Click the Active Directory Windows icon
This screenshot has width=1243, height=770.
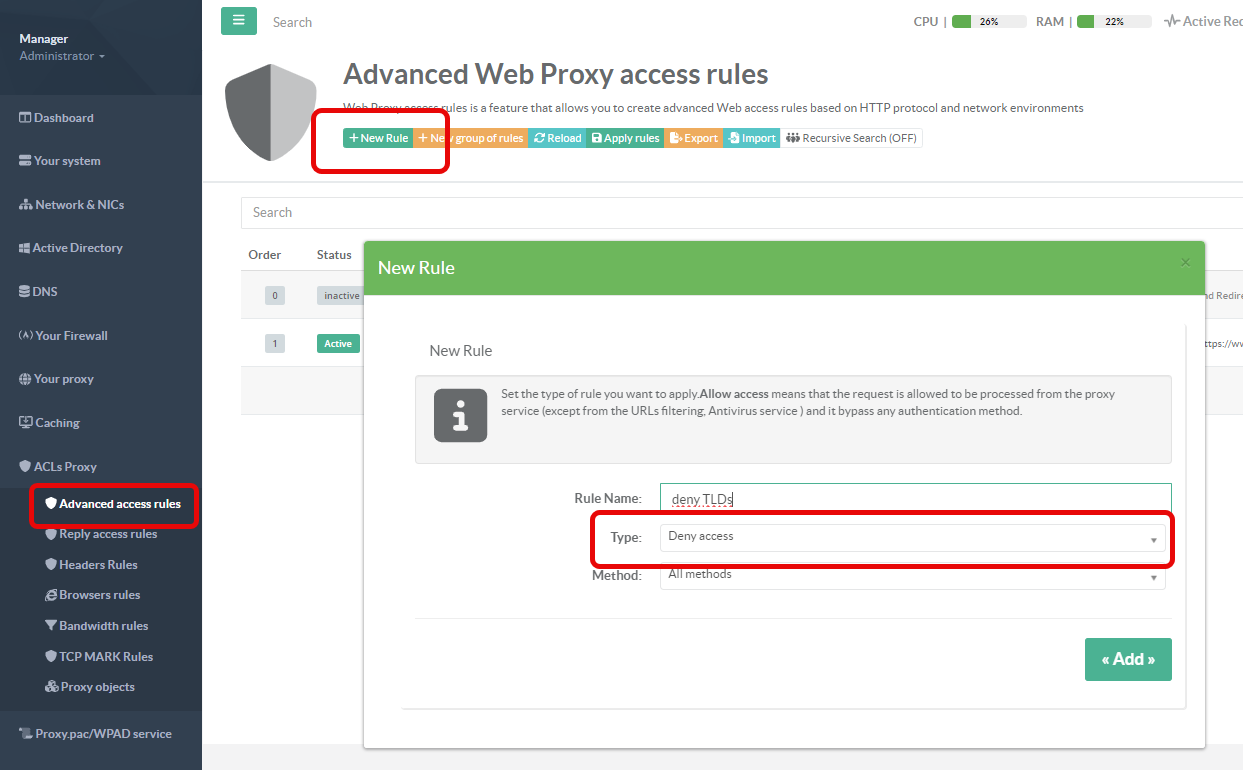(x=26, y=248)
